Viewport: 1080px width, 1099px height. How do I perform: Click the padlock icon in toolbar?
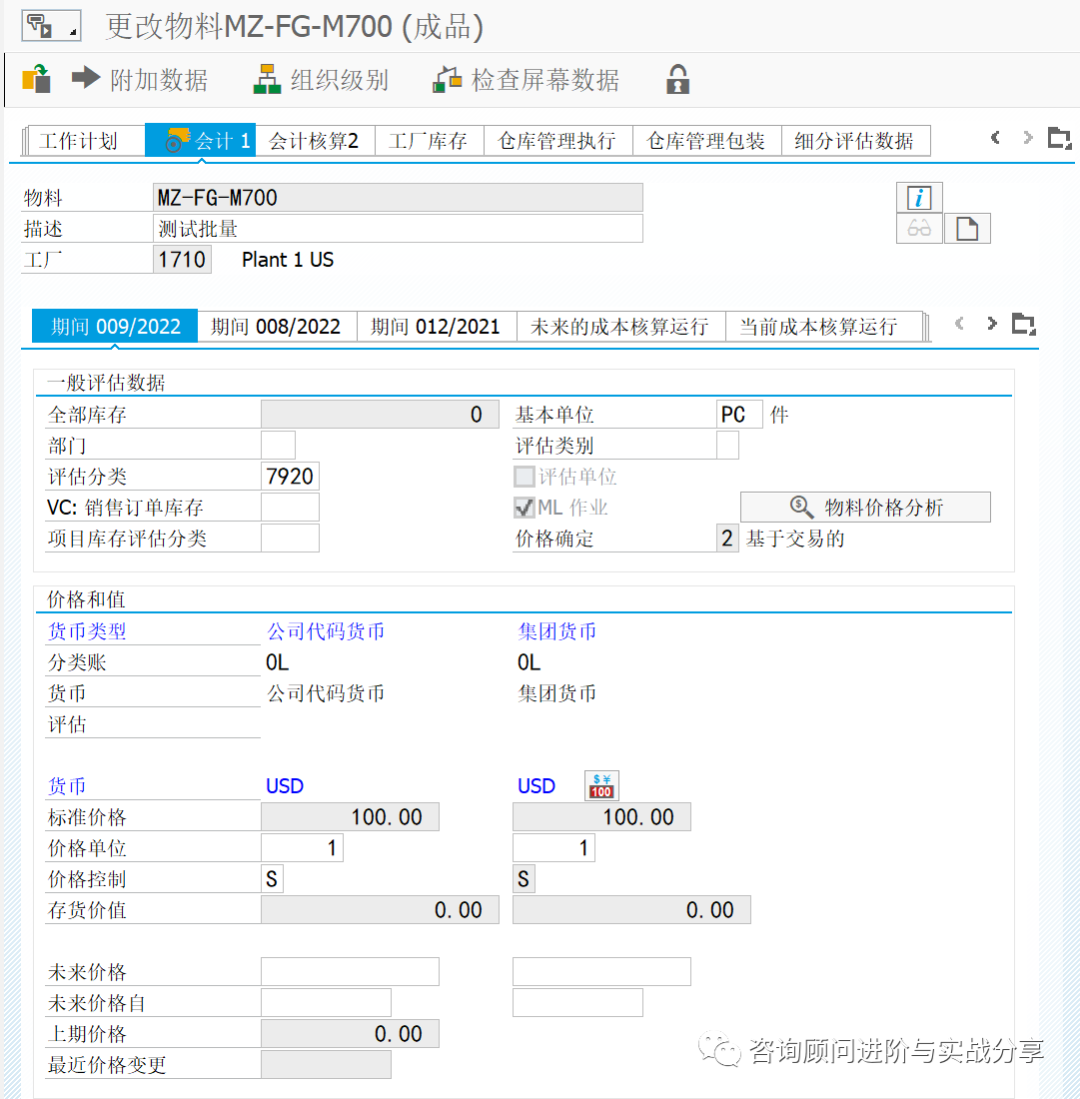tap(677, 79)
